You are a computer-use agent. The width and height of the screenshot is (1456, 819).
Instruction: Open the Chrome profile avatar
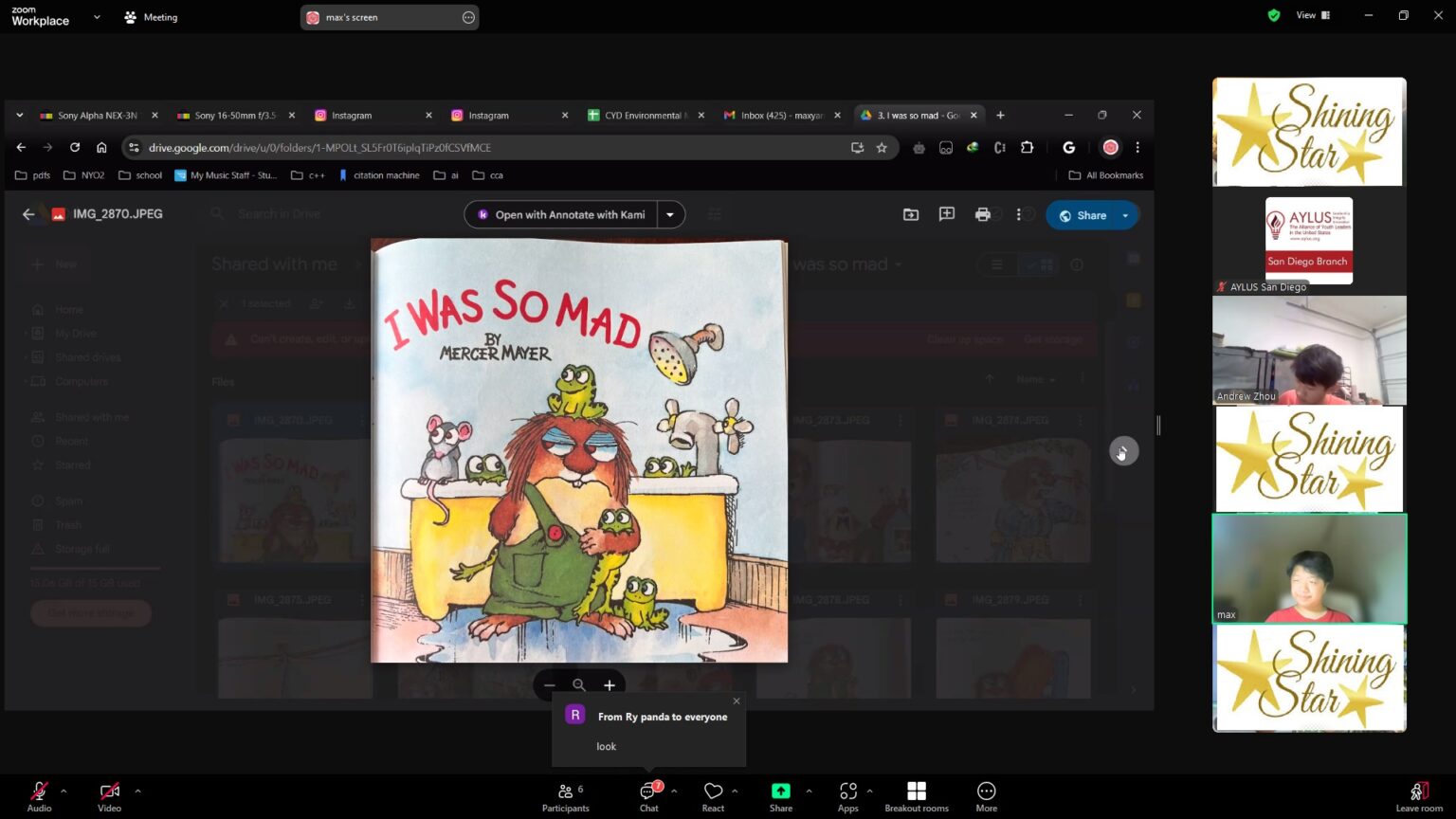point(1111,147)
